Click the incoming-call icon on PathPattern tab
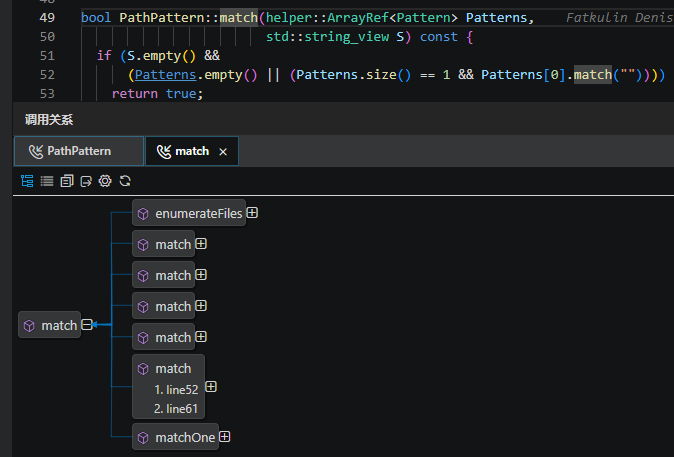The height and width of the screenshot is (457, 674). tap(36, 151)
